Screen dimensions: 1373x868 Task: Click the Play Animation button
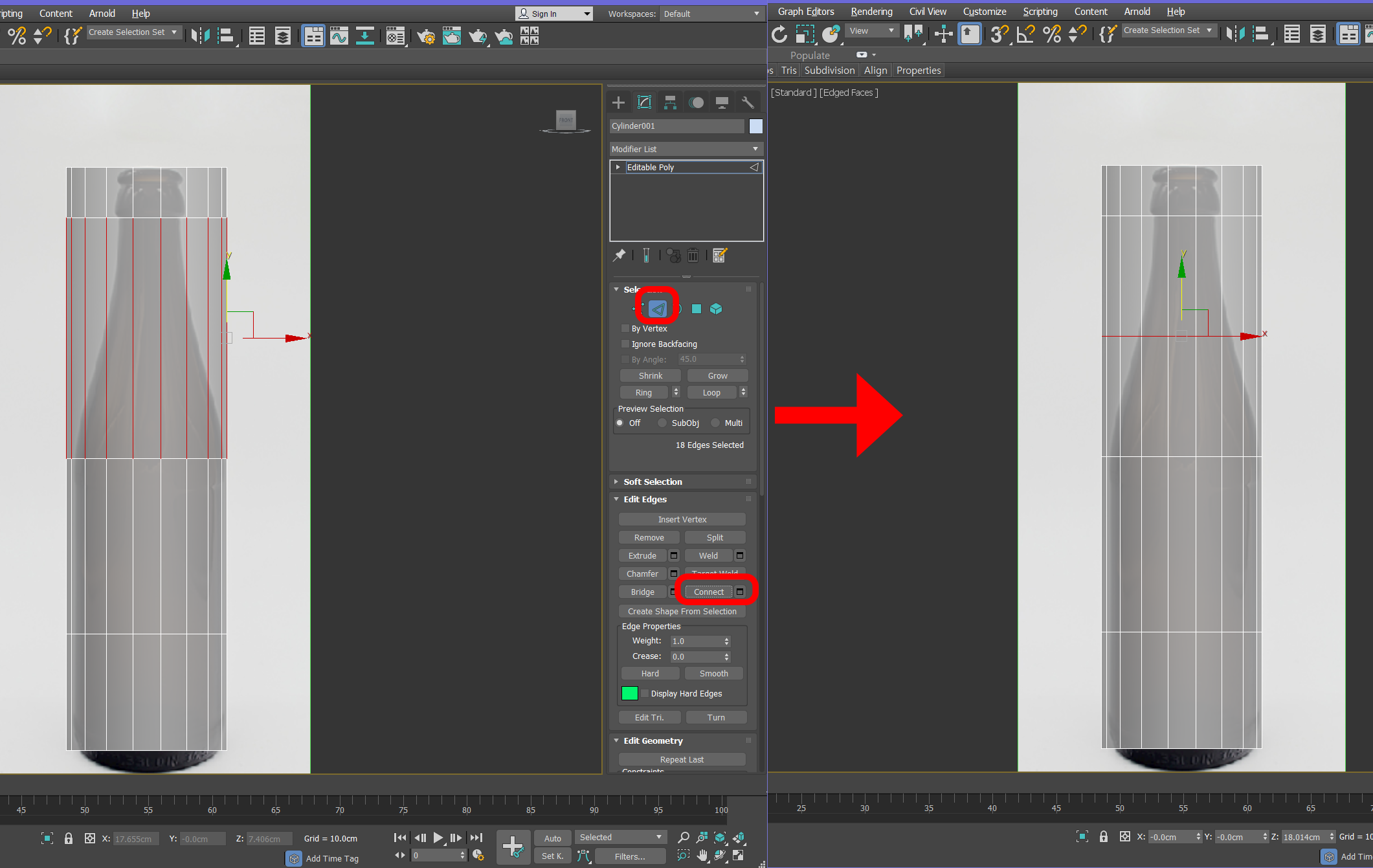click(438, 838)
